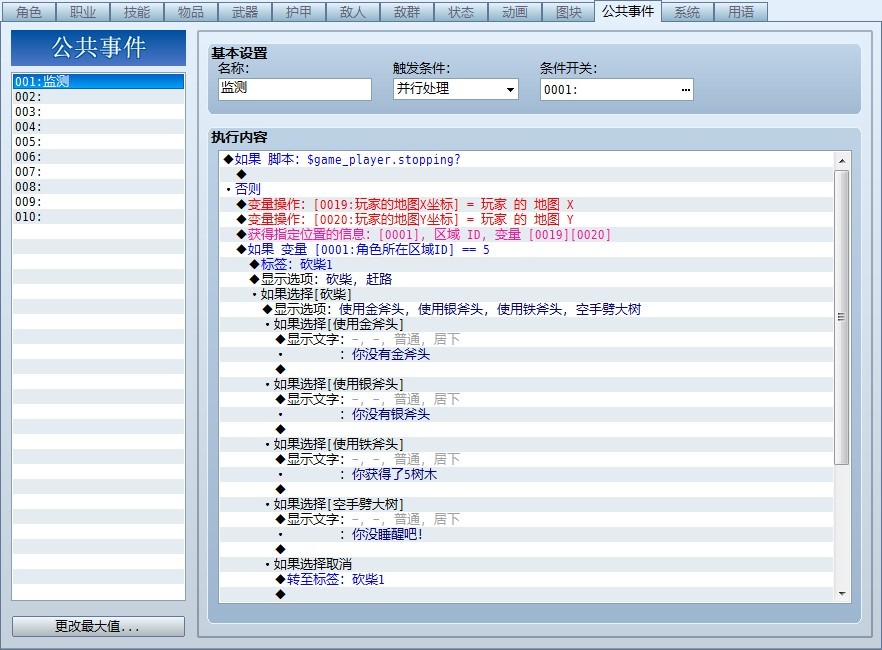Screen dimensions: 882x650
Task: Choose common event slot 005
Action: coord(98,142)
